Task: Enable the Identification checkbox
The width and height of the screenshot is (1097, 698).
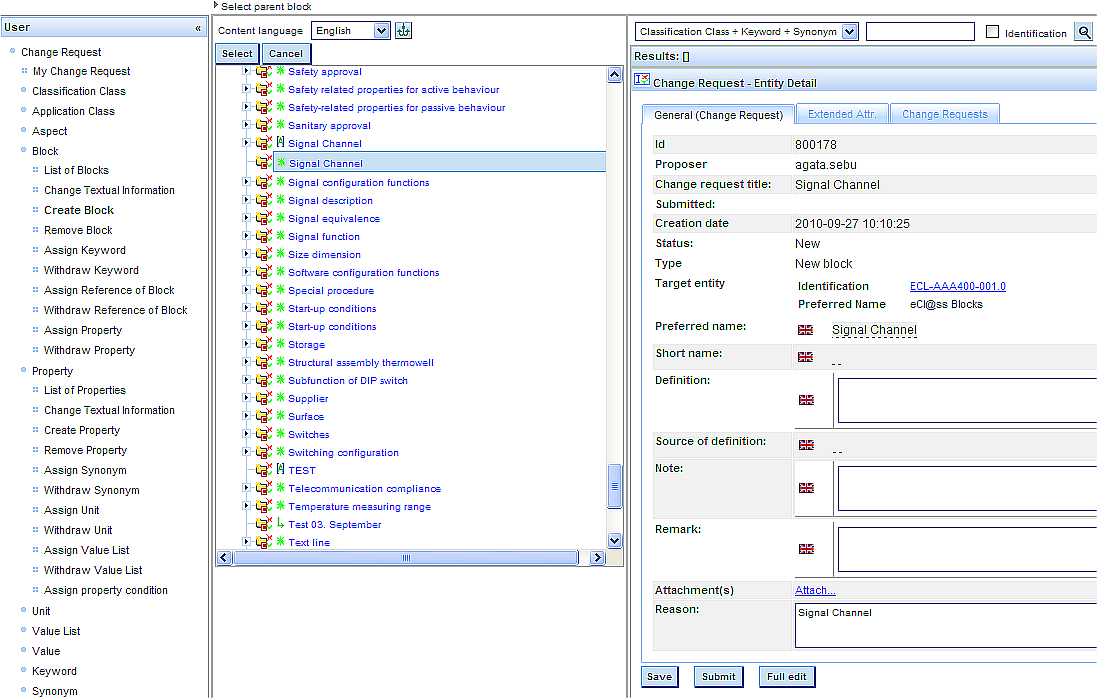Action: click(992, 33)
